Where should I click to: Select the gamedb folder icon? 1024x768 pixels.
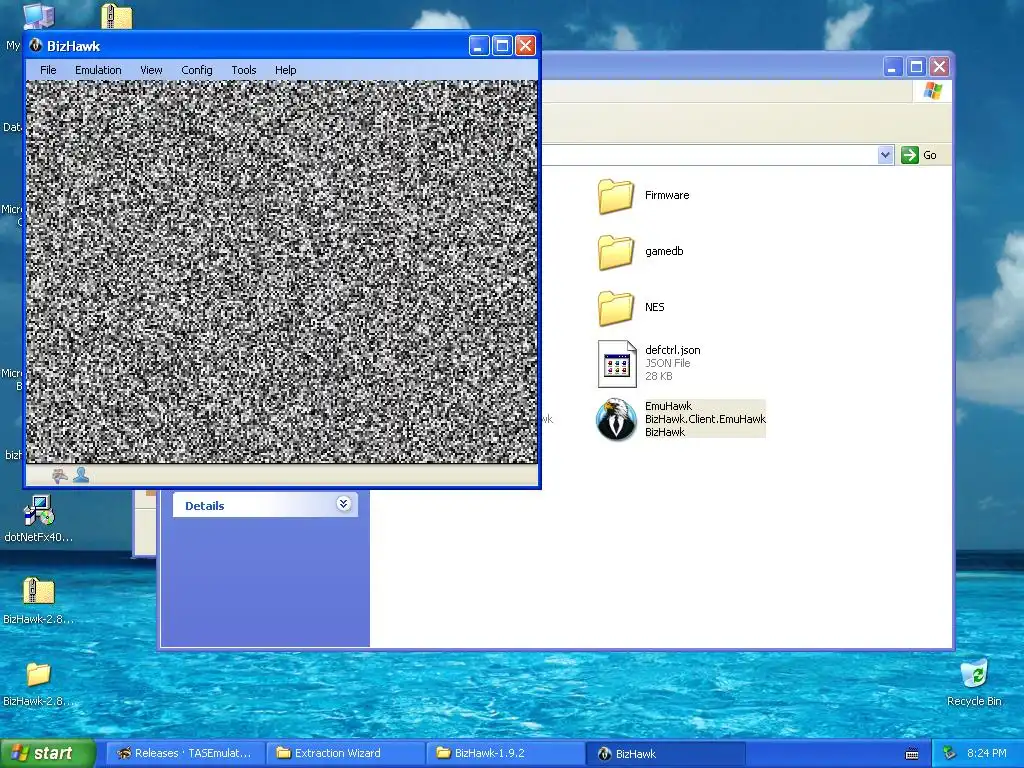point(615,252)
